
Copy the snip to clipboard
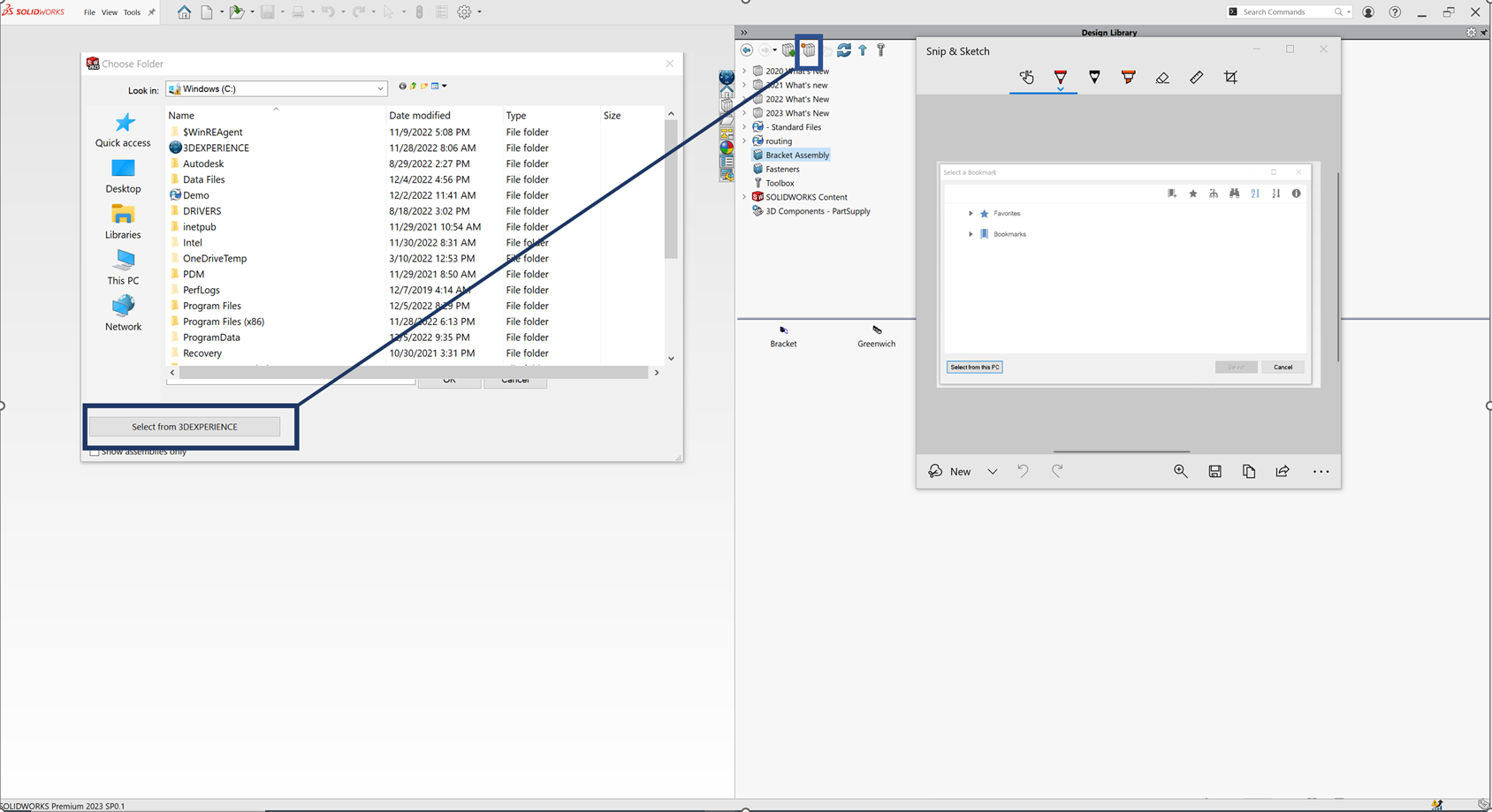tap(1249, 472)
